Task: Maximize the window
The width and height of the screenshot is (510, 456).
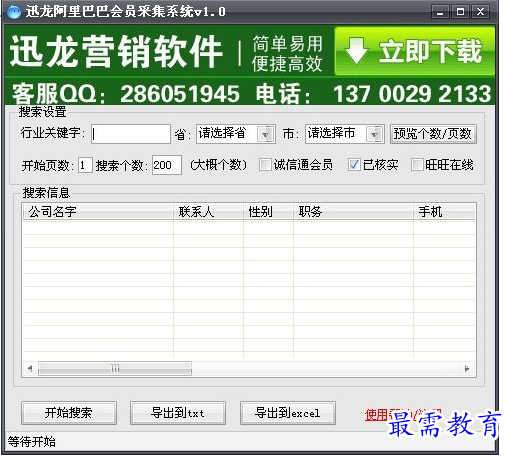Action: (x=460, y=12)
